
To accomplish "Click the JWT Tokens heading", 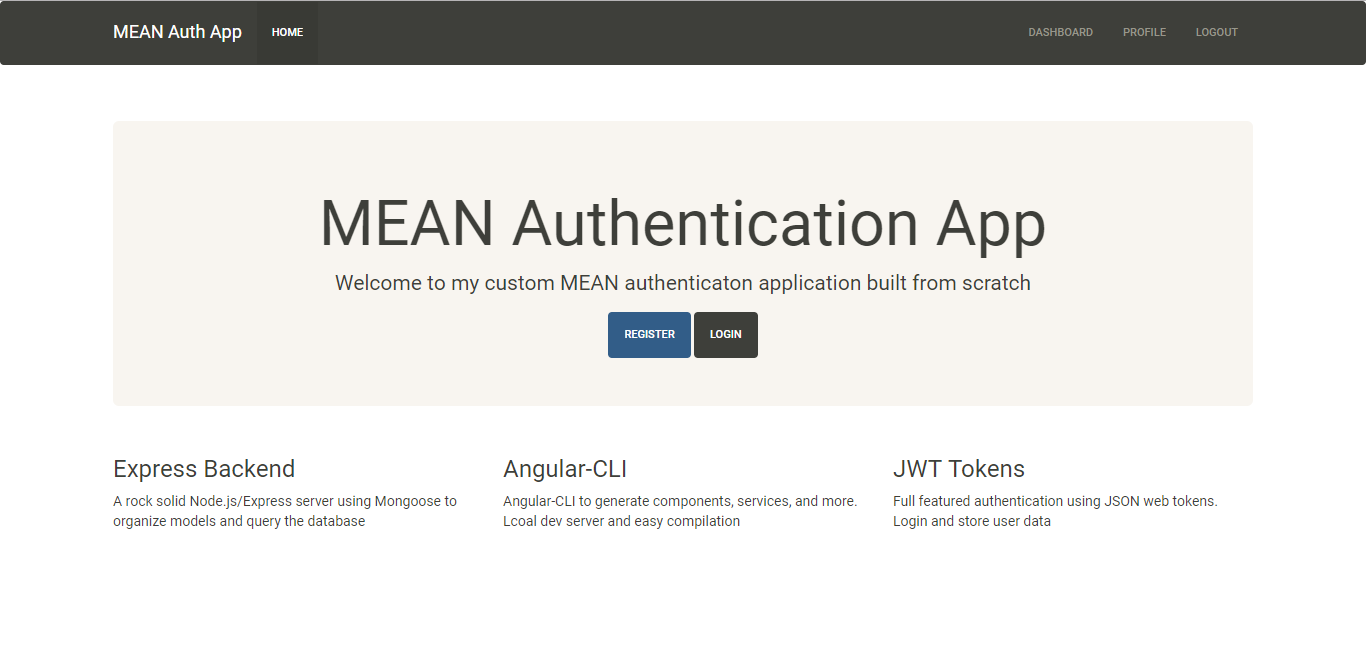I will click(959, 469).
